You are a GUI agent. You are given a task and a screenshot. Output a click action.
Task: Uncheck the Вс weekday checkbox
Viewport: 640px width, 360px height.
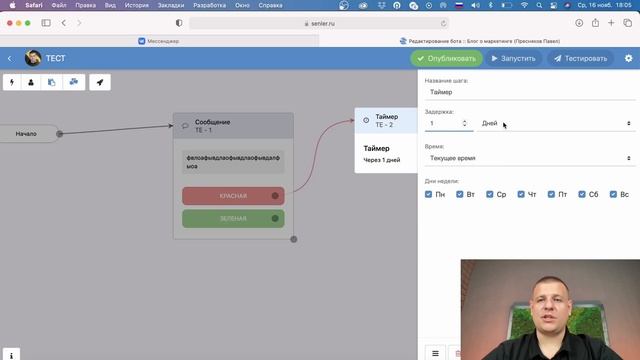pos(613,194)
